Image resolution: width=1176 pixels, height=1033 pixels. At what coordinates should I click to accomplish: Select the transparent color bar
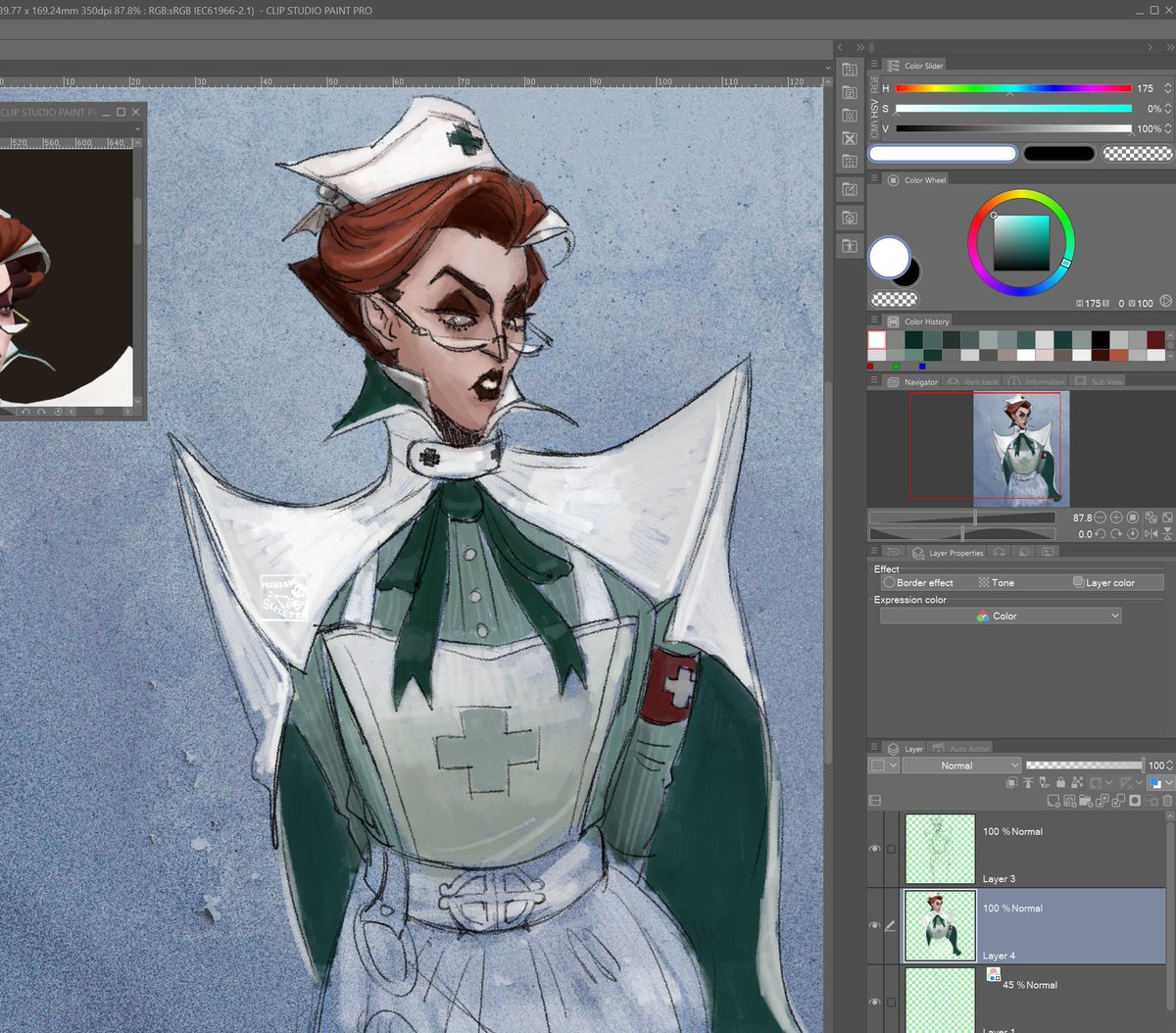point(1138,153)
